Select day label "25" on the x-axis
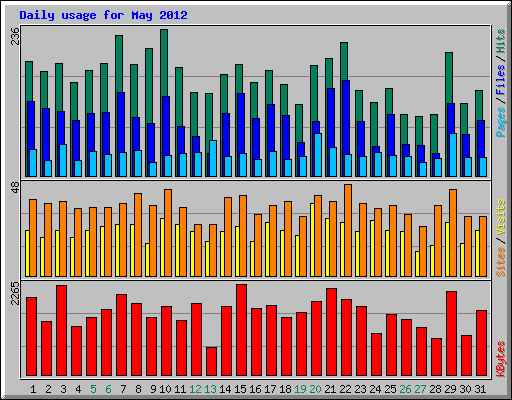This screenshot has height=400, width=512. (x=390, y=389)
